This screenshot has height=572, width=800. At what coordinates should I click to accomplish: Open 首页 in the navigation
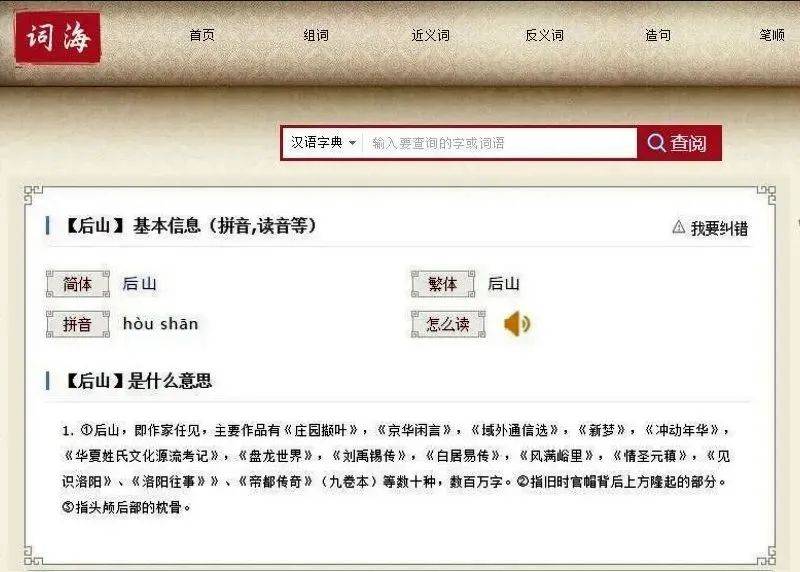[x=202, y=35]
